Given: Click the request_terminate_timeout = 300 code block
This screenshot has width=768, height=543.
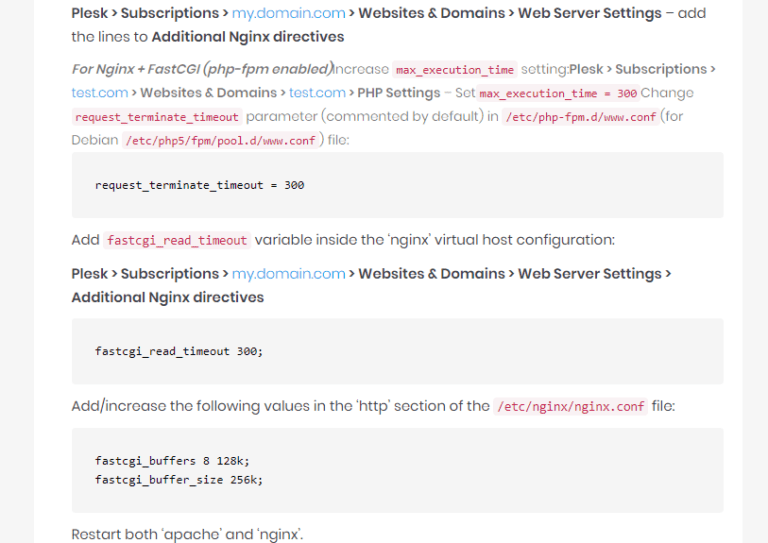Looking at the screenshot, I should (199, 185).
